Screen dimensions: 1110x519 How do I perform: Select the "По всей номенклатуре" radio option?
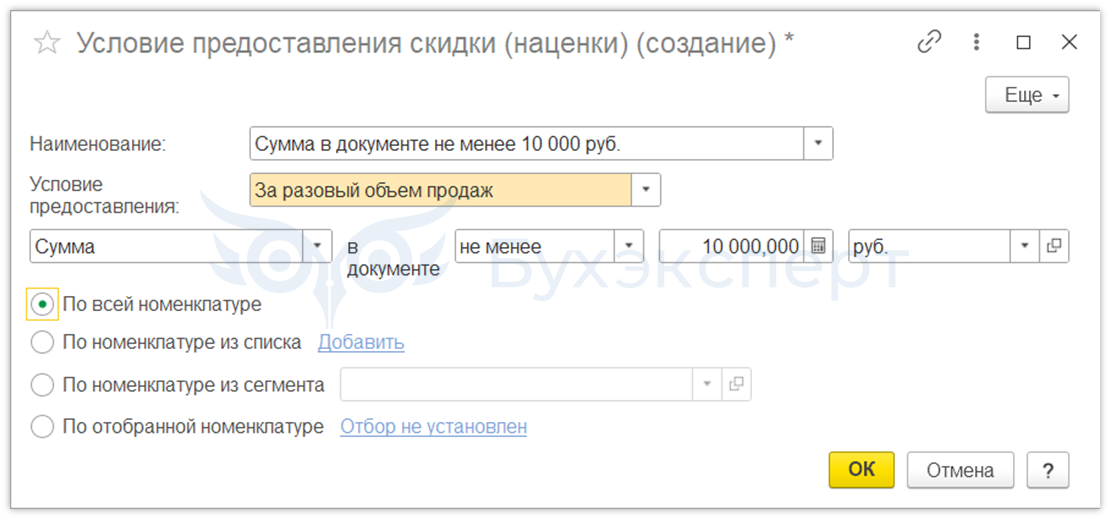click(42, 304)
